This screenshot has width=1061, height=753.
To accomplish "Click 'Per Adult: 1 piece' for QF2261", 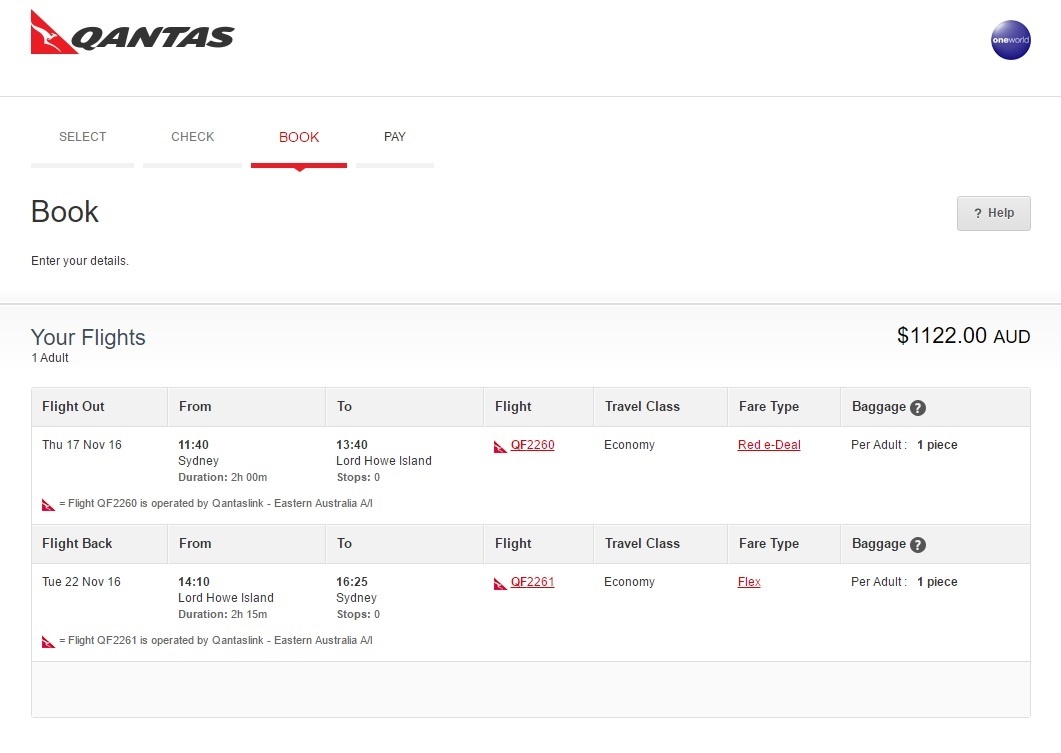I will pyautogui.click(x=904, y=581).
